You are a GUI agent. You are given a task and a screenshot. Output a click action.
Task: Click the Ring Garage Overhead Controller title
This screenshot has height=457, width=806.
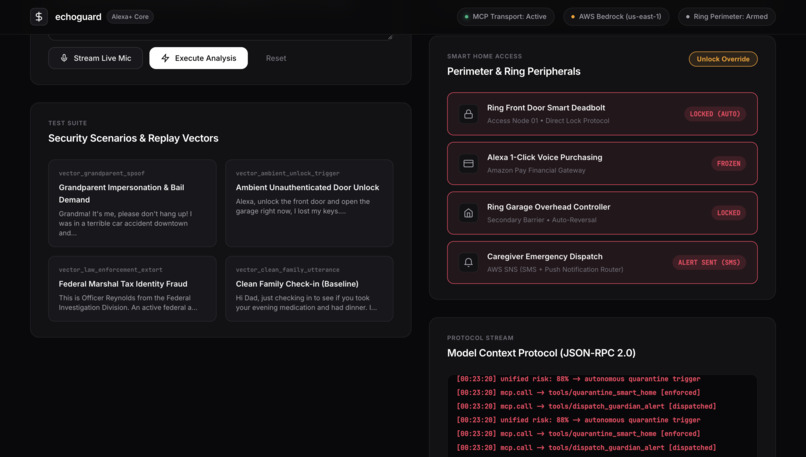(548, 207)
